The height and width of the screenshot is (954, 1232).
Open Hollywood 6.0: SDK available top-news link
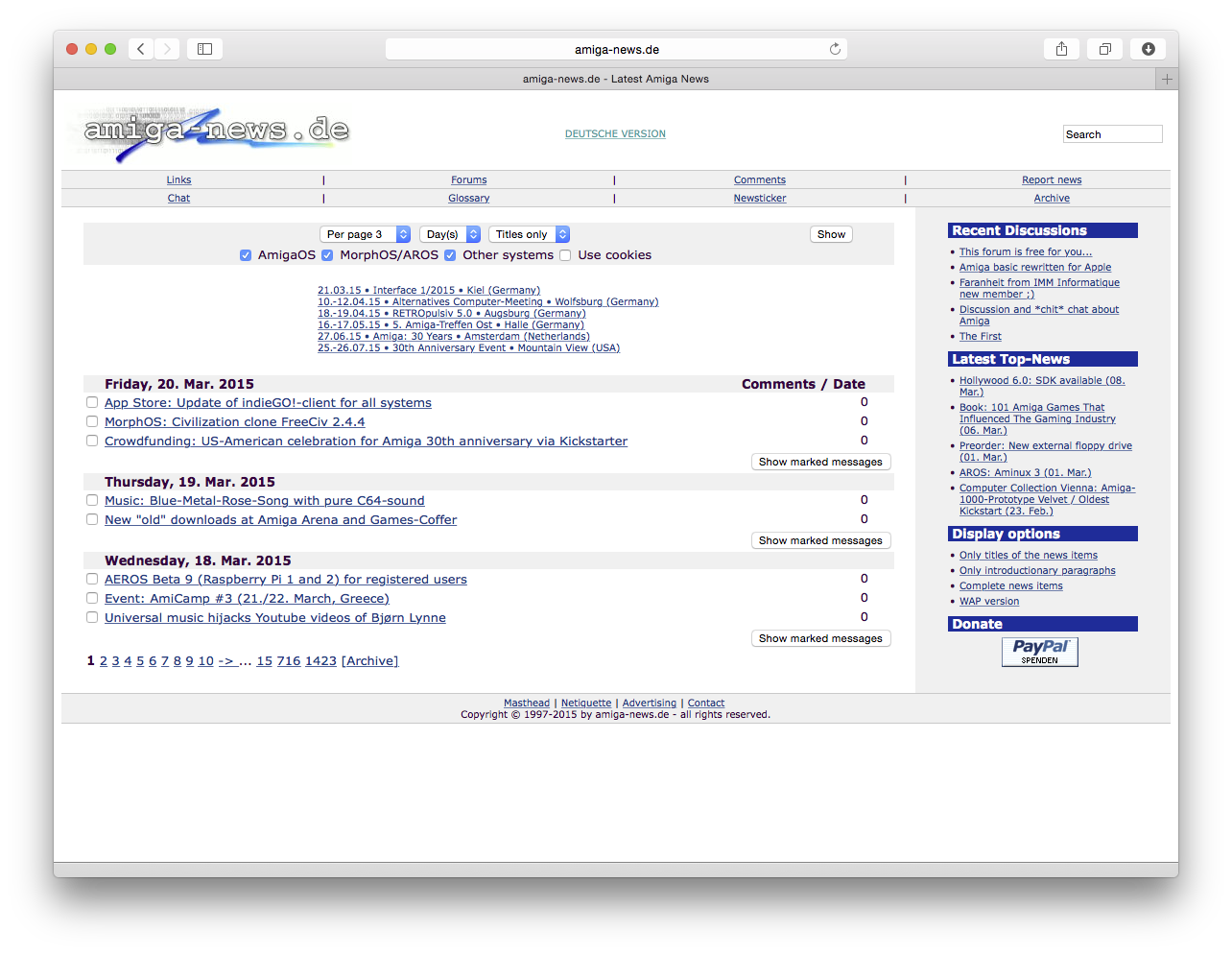1042,386
